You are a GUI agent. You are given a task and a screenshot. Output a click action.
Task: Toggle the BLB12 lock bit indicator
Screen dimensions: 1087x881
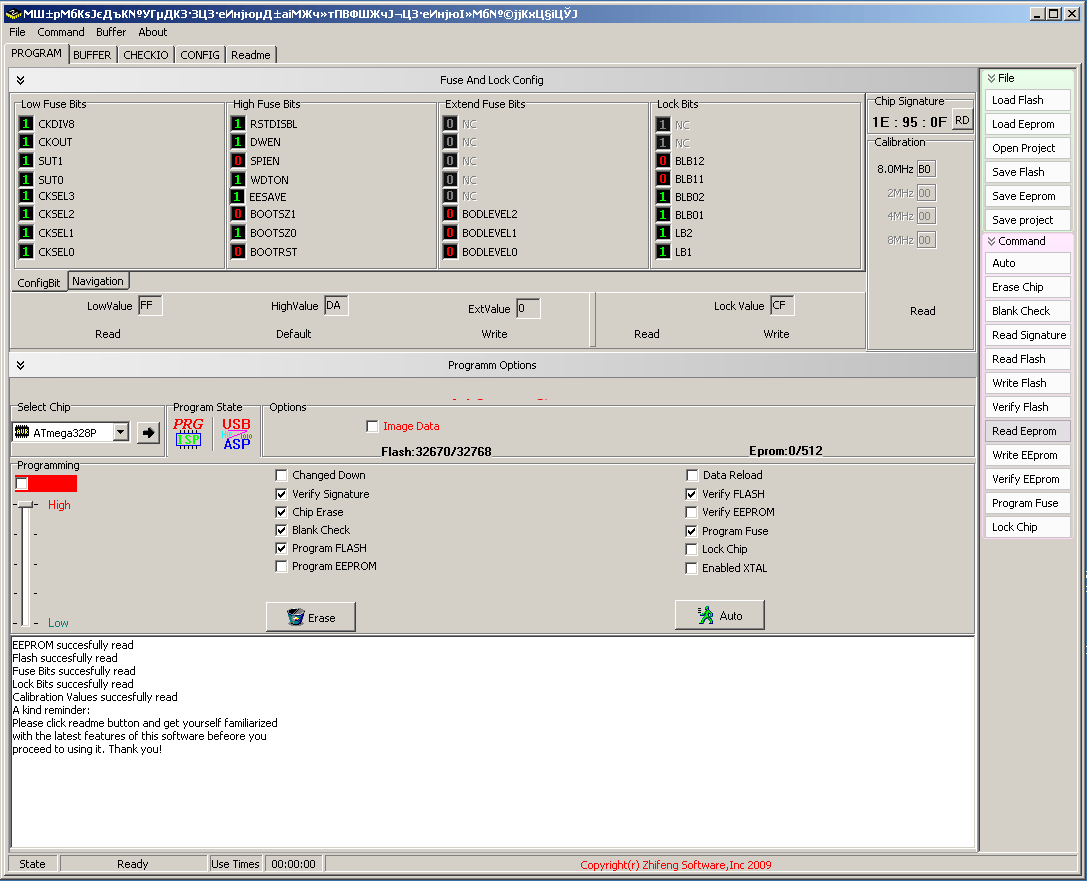tap(663, 161)
